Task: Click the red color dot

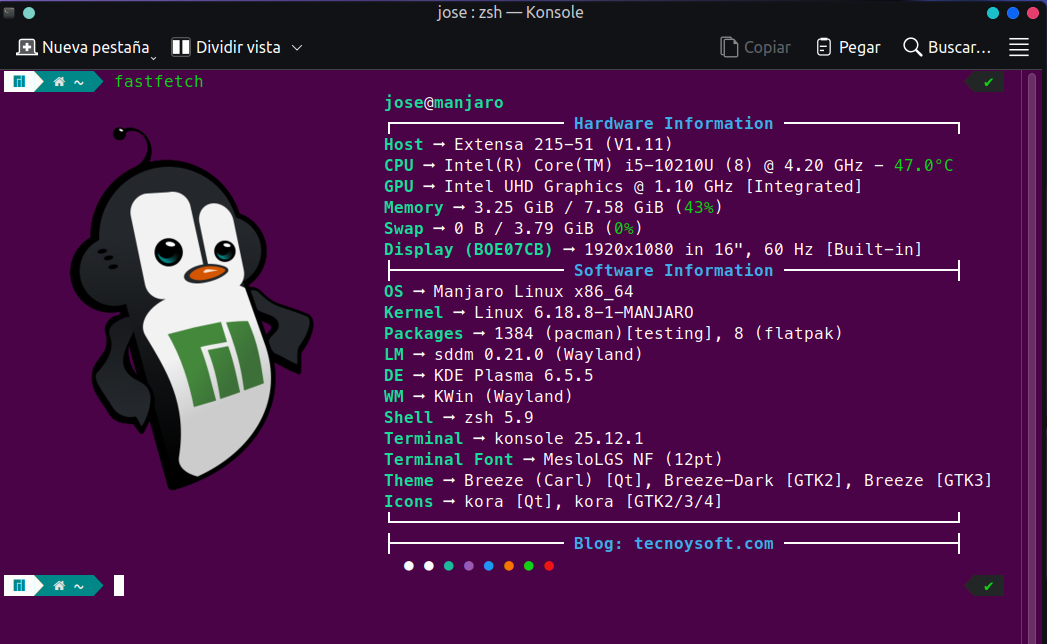Action: pyautogui.click(x=549, y=566)
